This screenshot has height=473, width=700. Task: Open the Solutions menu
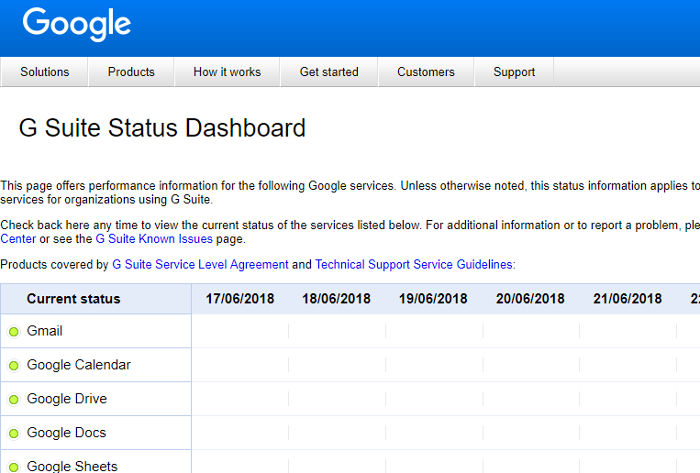point(45,72)
